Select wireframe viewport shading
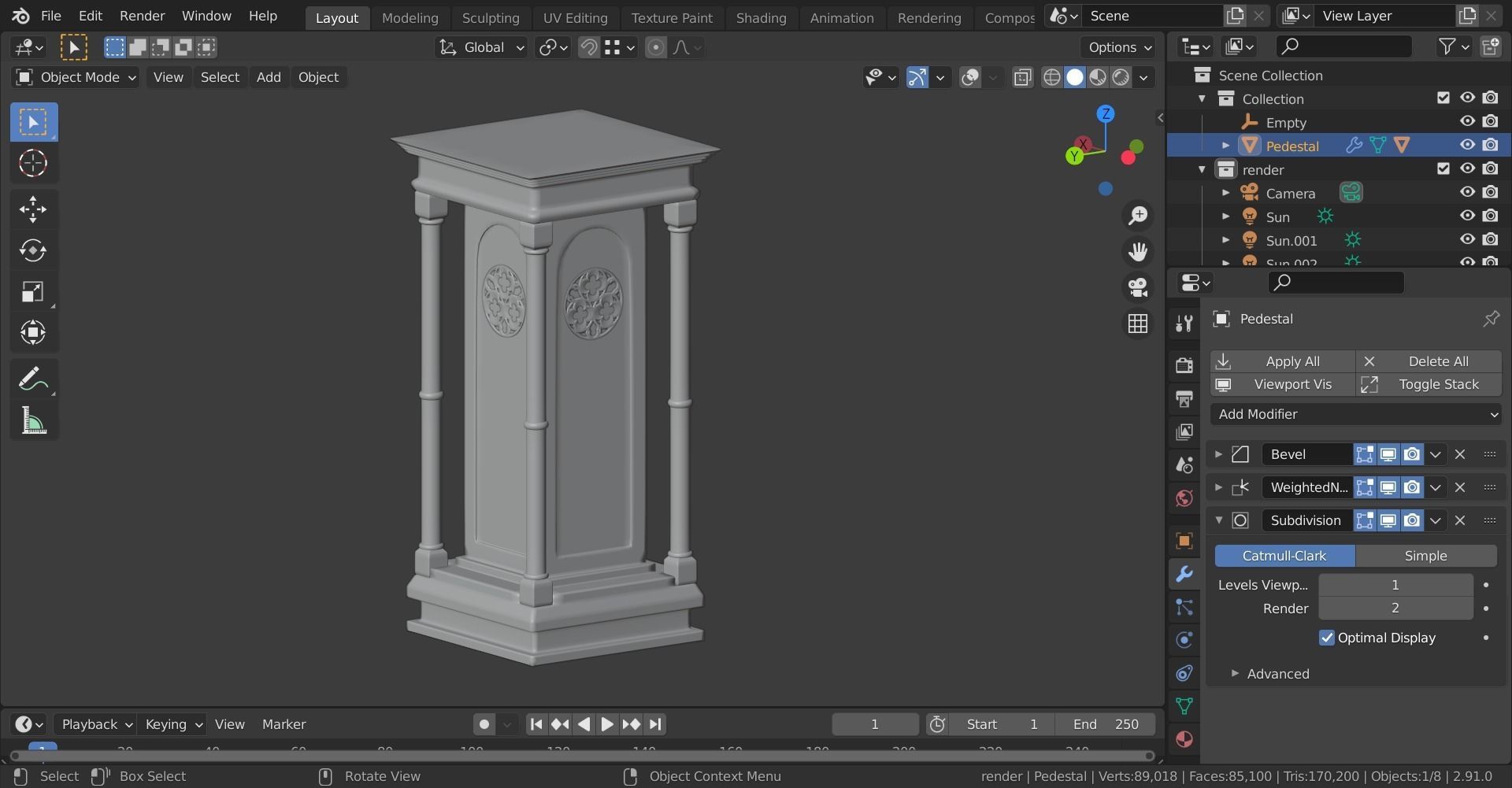 (1051, 77)
